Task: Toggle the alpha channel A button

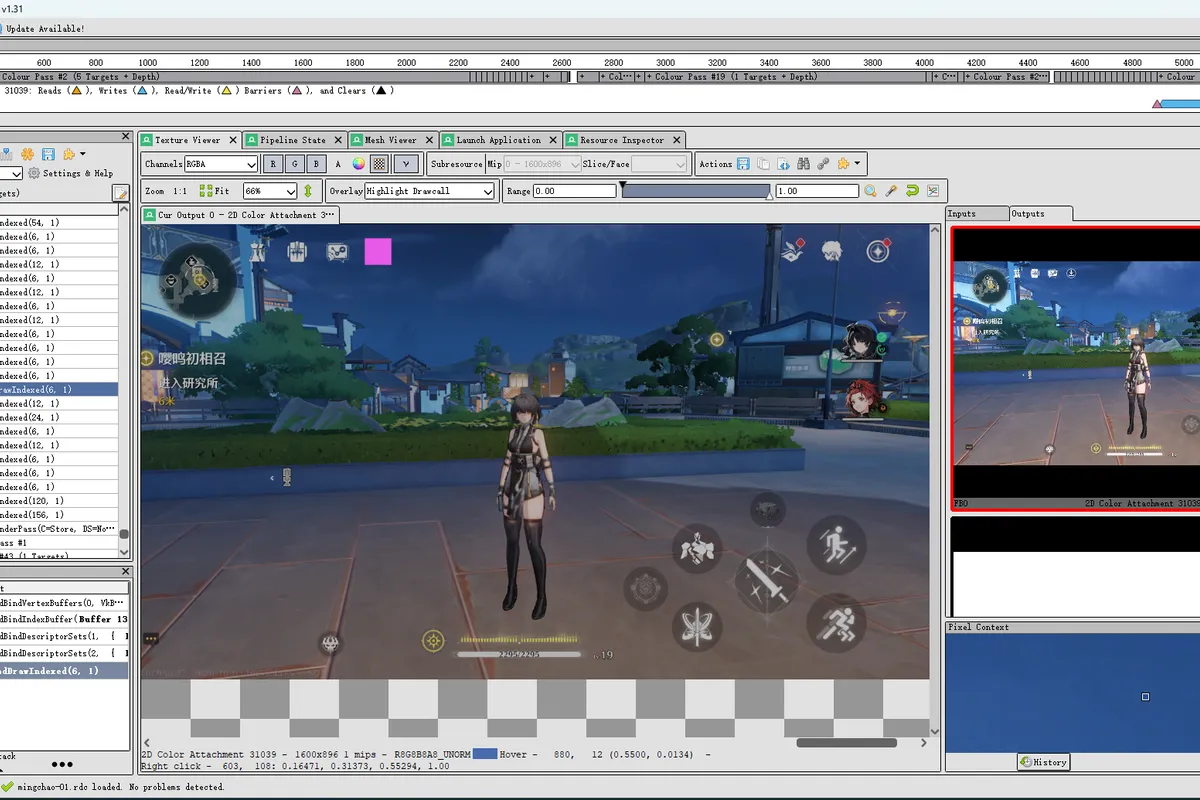Action: click(338, 164)
